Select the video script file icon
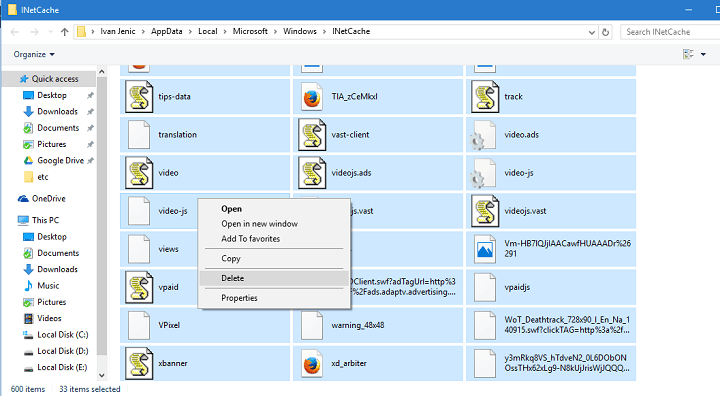The width and height of the screenshot is (720, 396). tap(139, 173)
